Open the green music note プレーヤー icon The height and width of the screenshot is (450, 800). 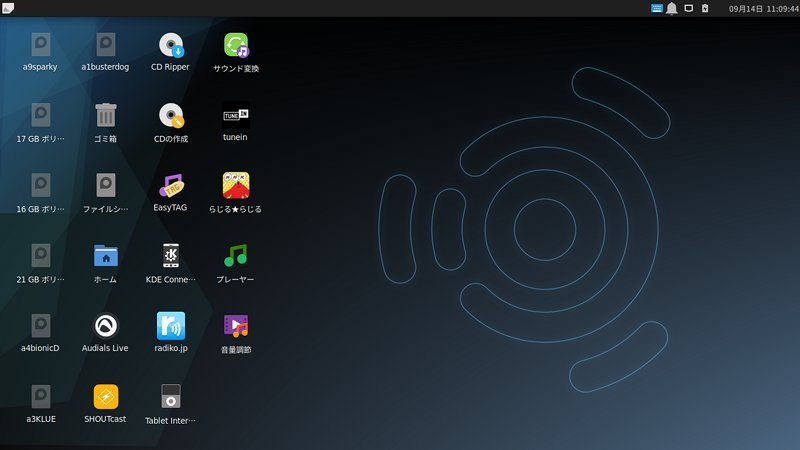point(236,256)
